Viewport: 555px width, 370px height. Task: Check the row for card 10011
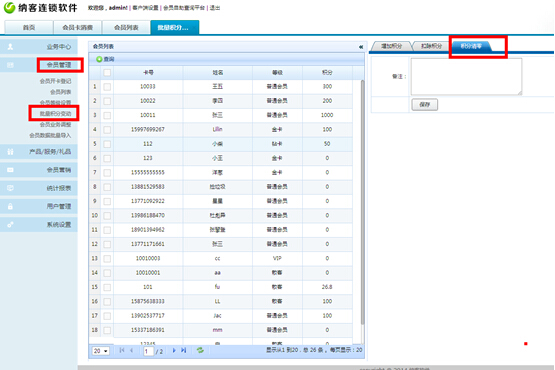[107, 115]
